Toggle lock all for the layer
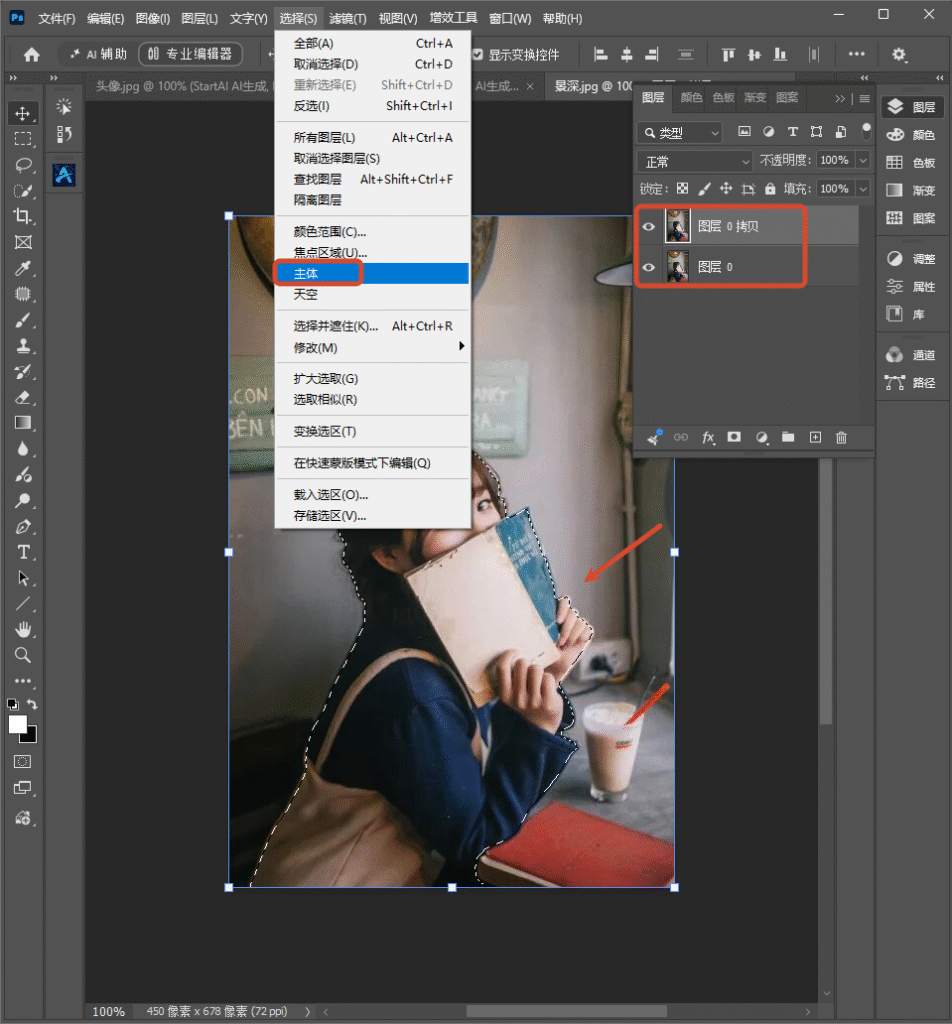This screenshot has width=952, height=1024. [770, 189]
